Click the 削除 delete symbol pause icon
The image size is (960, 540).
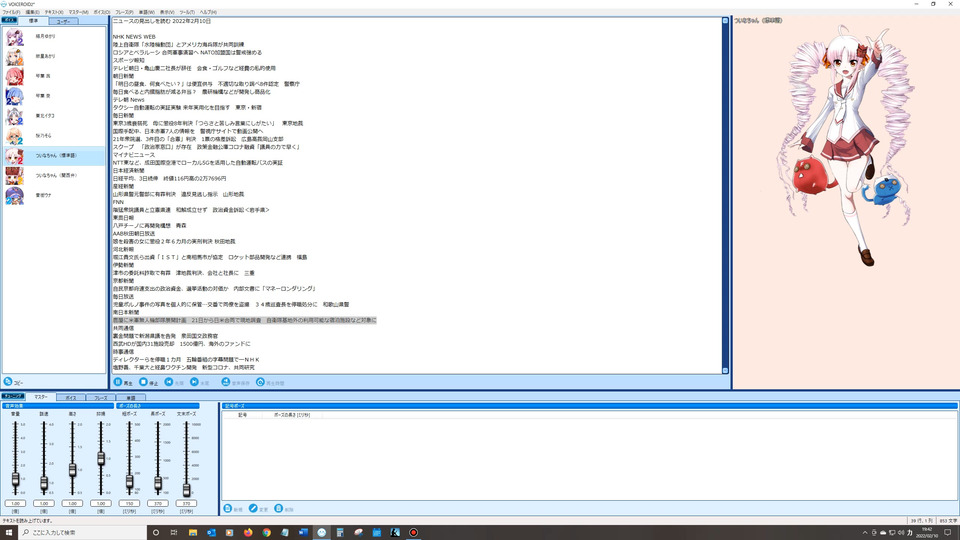tap(279, 509)
